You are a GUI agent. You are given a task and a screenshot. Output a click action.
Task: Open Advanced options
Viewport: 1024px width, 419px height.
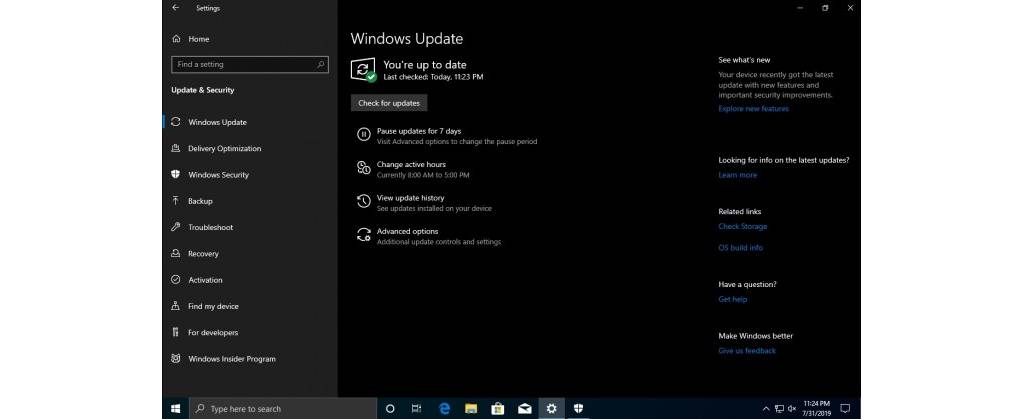tap(408, 232)
